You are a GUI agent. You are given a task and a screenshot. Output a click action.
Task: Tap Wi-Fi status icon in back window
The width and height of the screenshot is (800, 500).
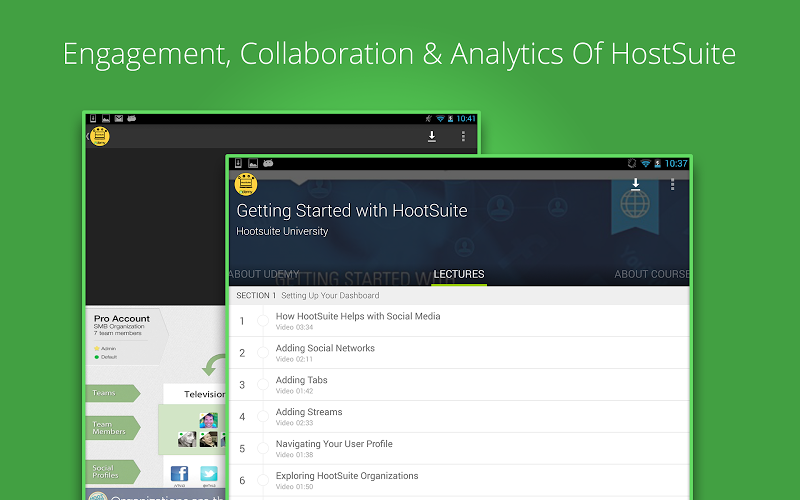(x=440, y=118)
